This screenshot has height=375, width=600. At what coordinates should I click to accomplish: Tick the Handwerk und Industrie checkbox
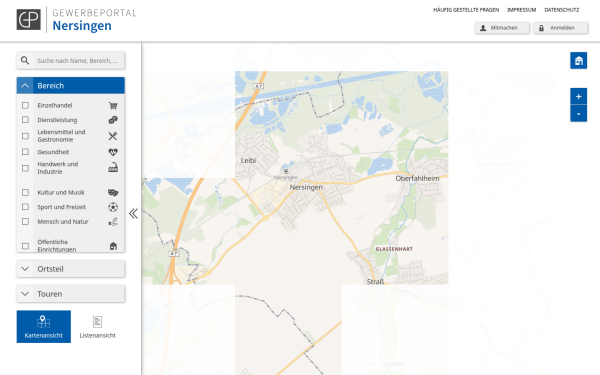tap(25, 168)
